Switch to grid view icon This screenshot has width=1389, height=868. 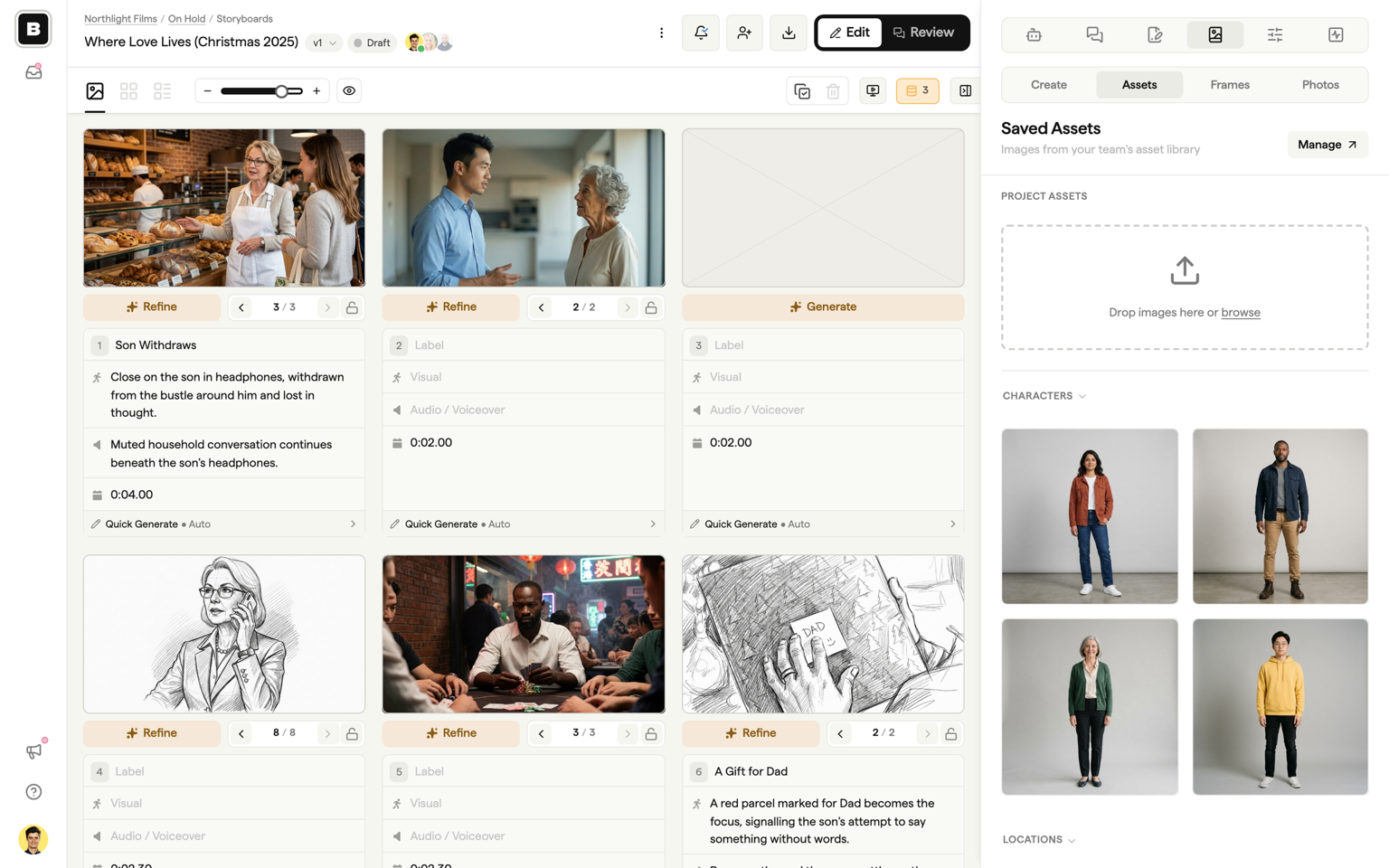click(128, 90)
